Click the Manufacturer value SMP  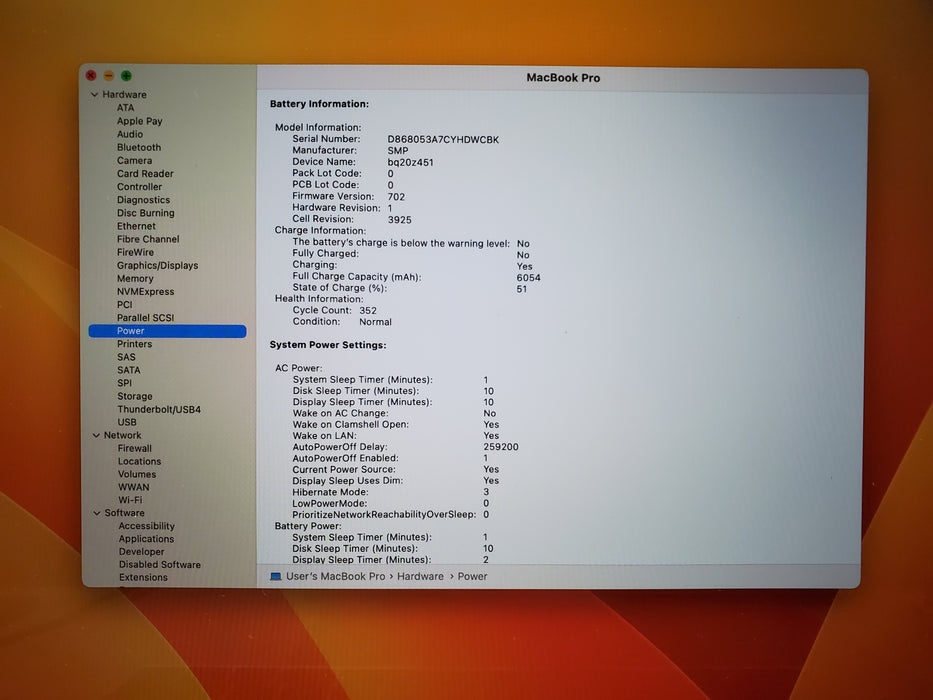398,151
